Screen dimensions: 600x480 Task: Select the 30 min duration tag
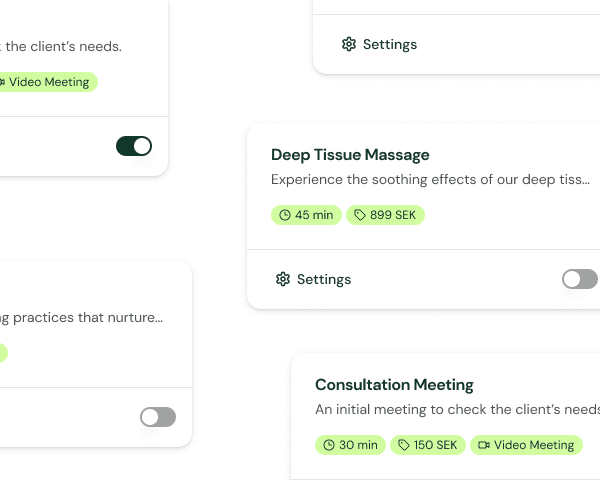coord(349,445)
